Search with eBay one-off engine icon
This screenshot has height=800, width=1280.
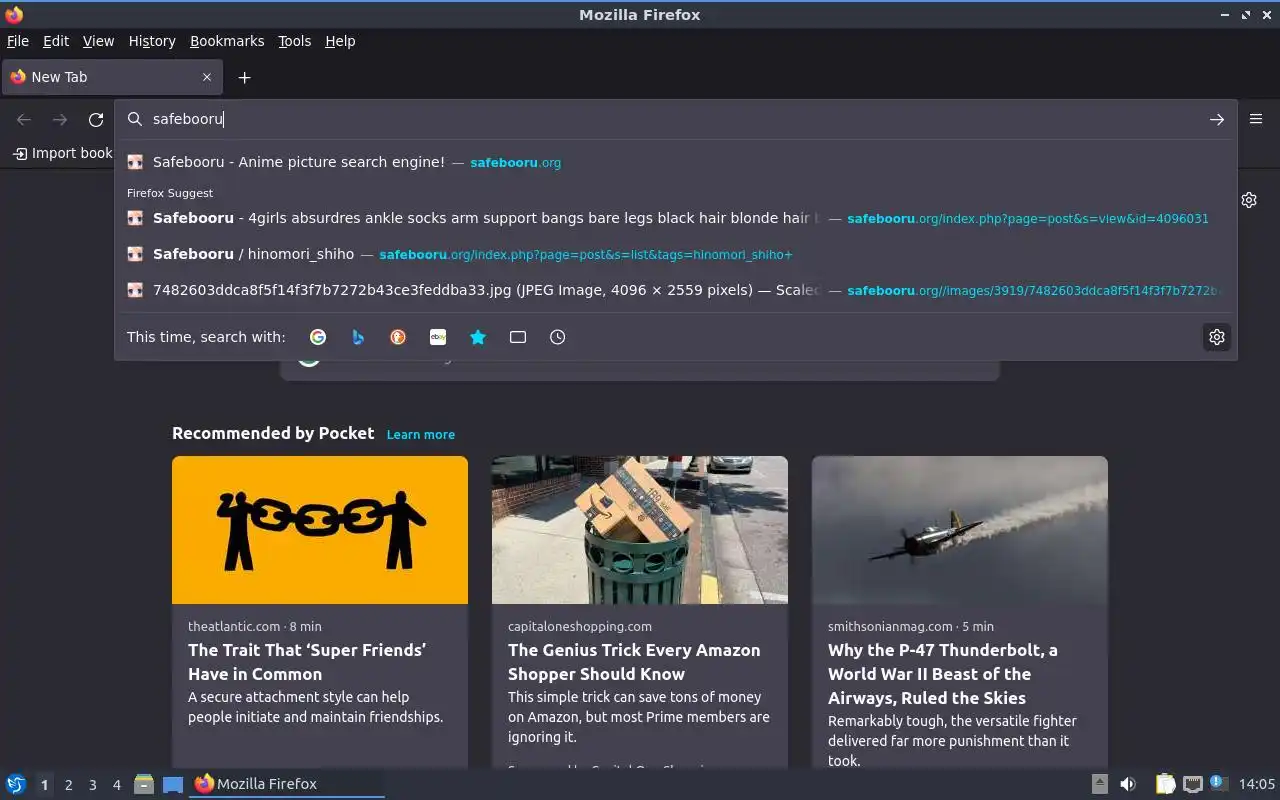[438, 337]
